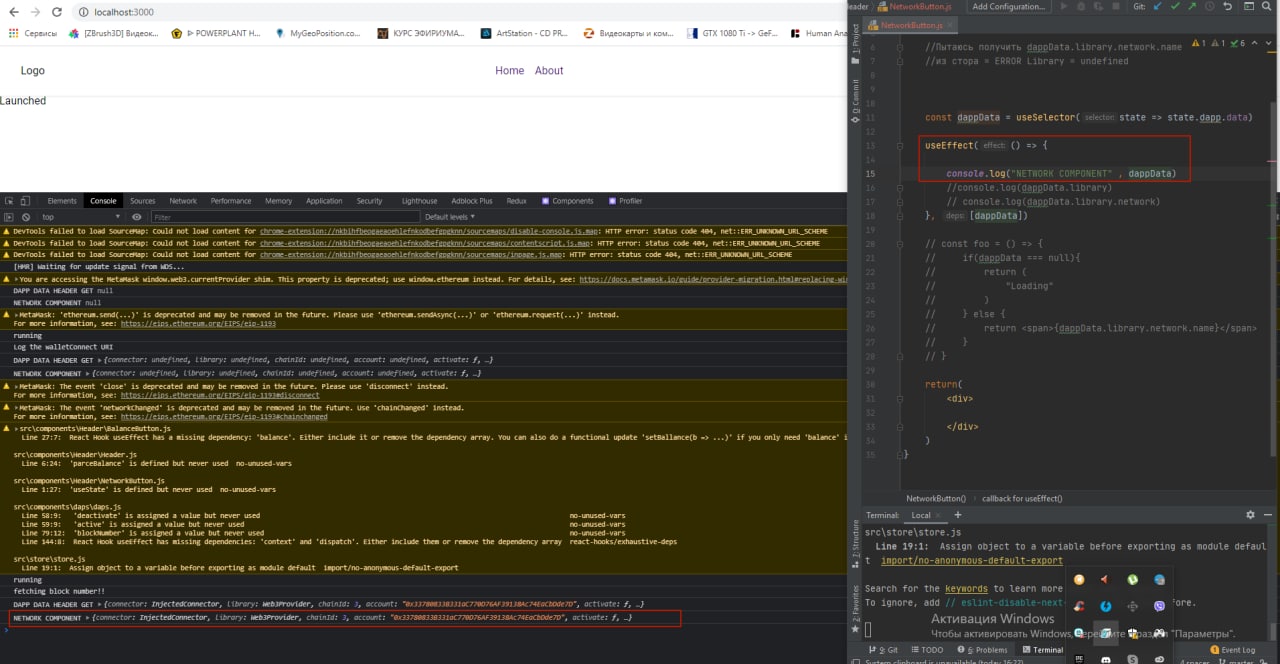The image size is (1280, 664).
Task: Open the GTX 1080 Ti bookmark
Action: point(732,33)
